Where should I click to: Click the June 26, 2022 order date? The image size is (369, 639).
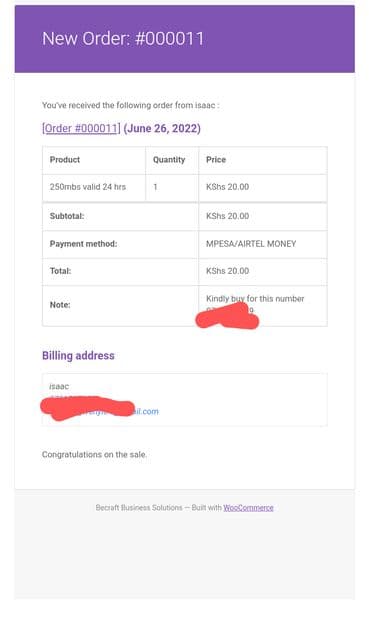tap(162, 128)
